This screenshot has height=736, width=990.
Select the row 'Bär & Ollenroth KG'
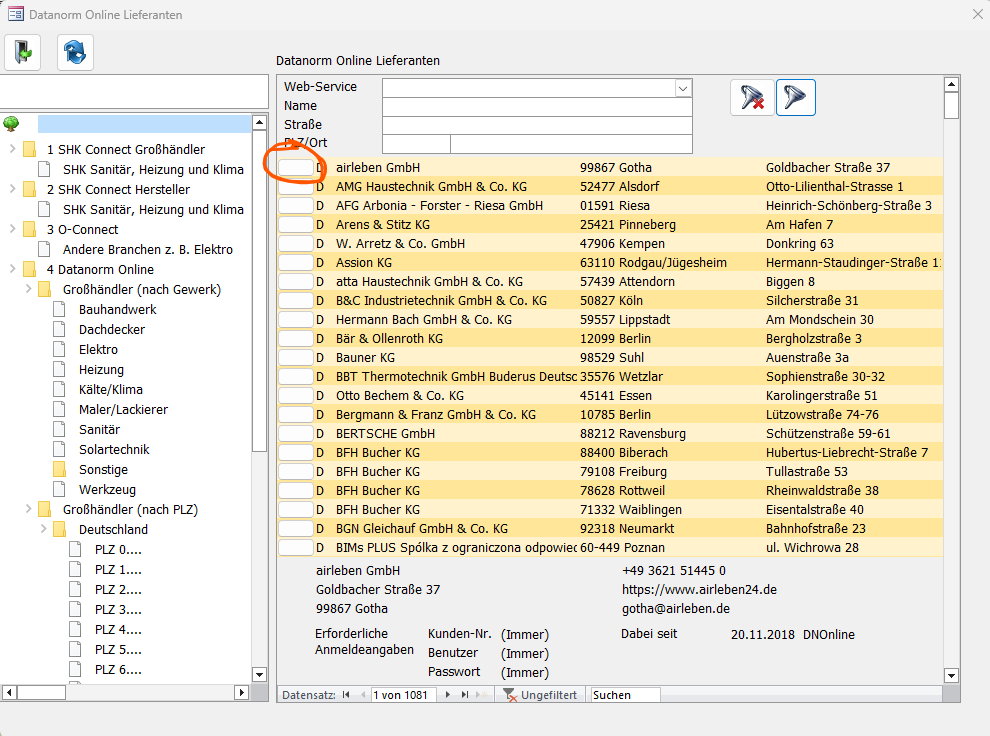coord(611,339)
